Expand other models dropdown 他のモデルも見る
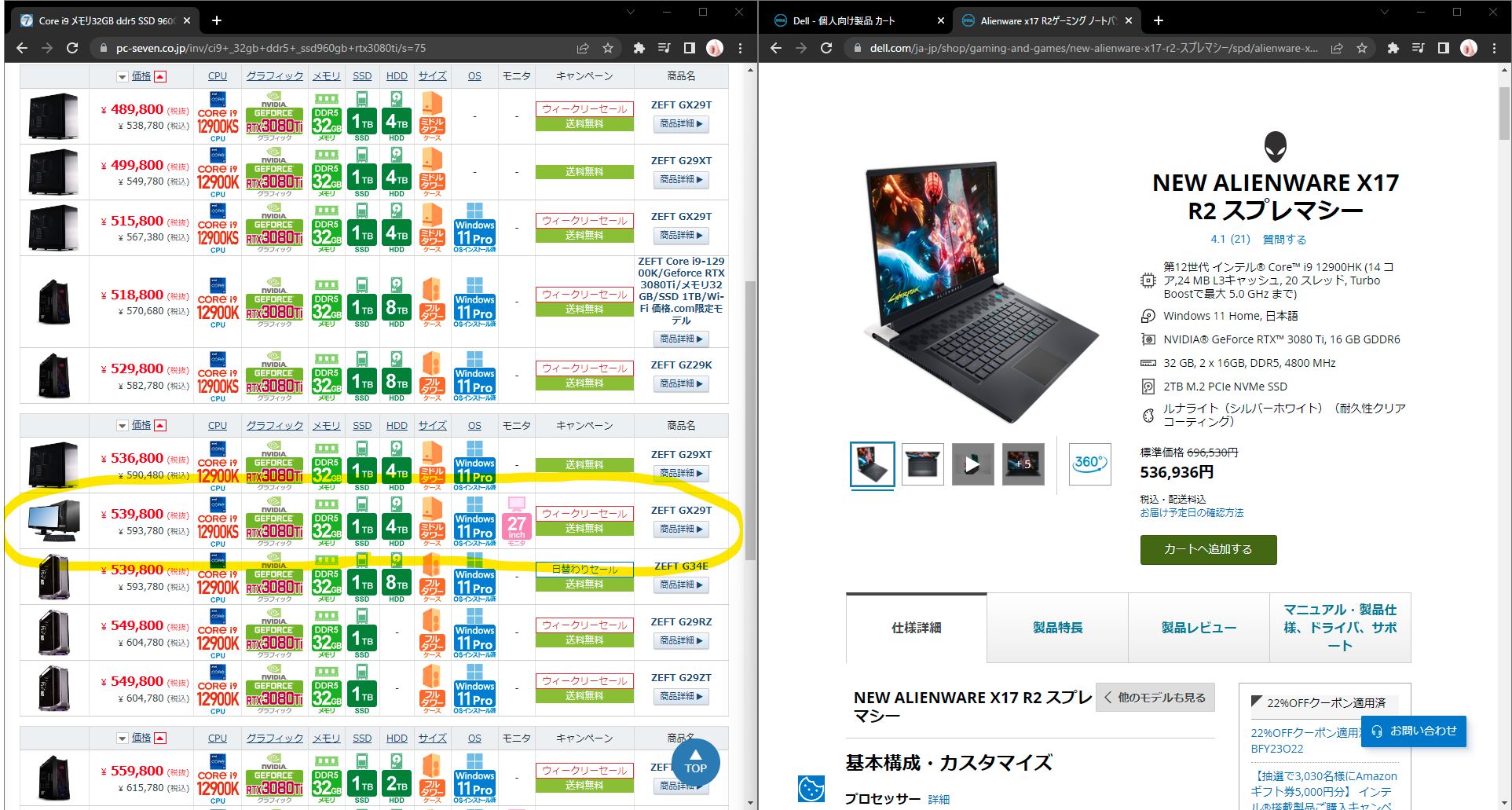1512x810 pixels. (x=1155, y=698)
